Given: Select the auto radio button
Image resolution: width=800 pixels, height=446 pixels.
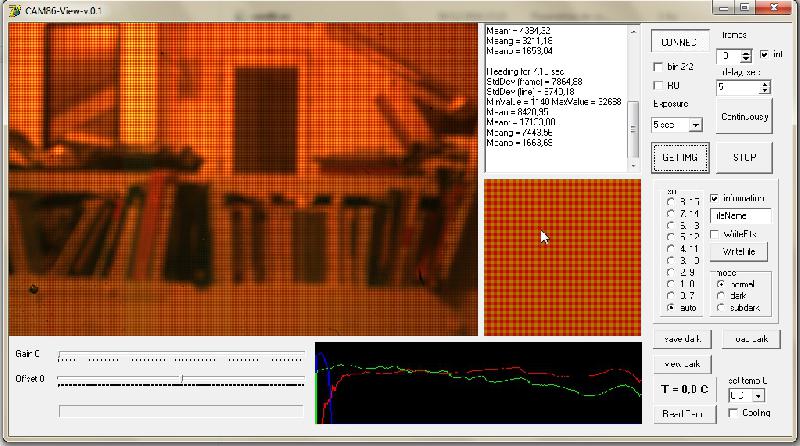Looking at the screenshot, I should point(670,308).
